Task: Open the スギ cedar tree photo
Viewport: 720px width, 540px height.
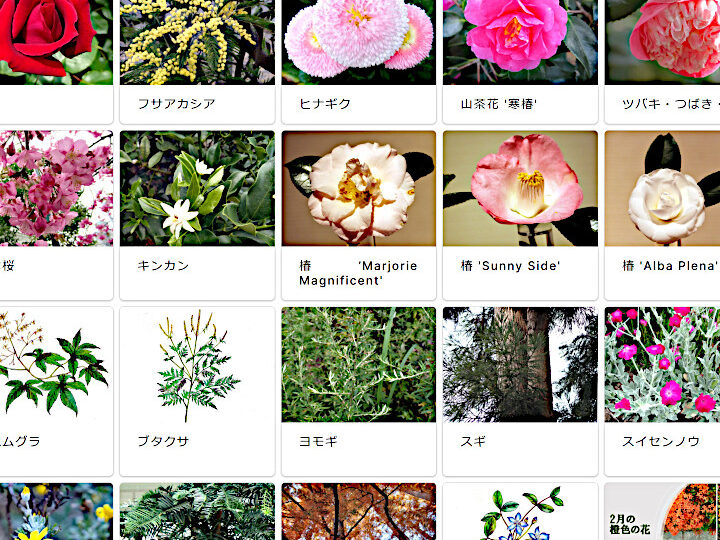Action: [x=520, y=365]
